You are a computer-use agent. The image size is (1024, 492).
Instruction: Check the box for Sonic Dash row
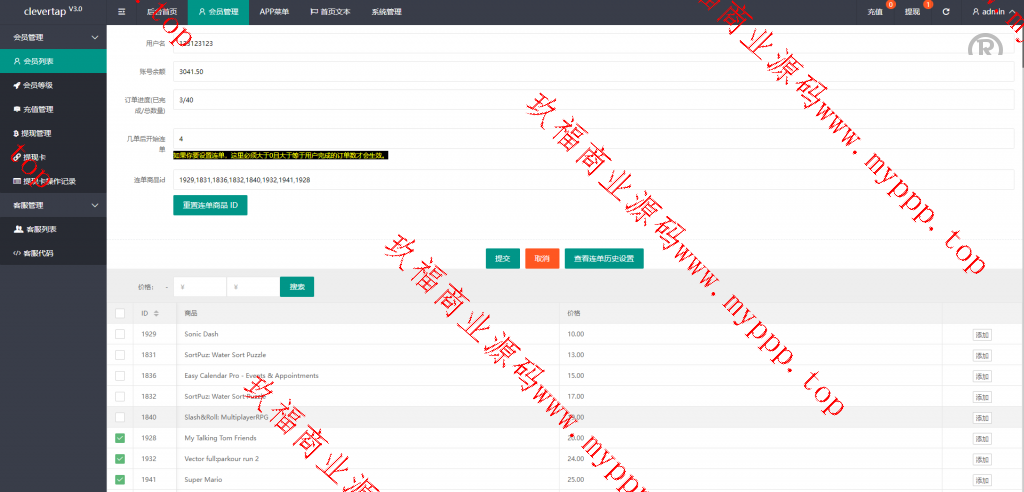[120, 333]
